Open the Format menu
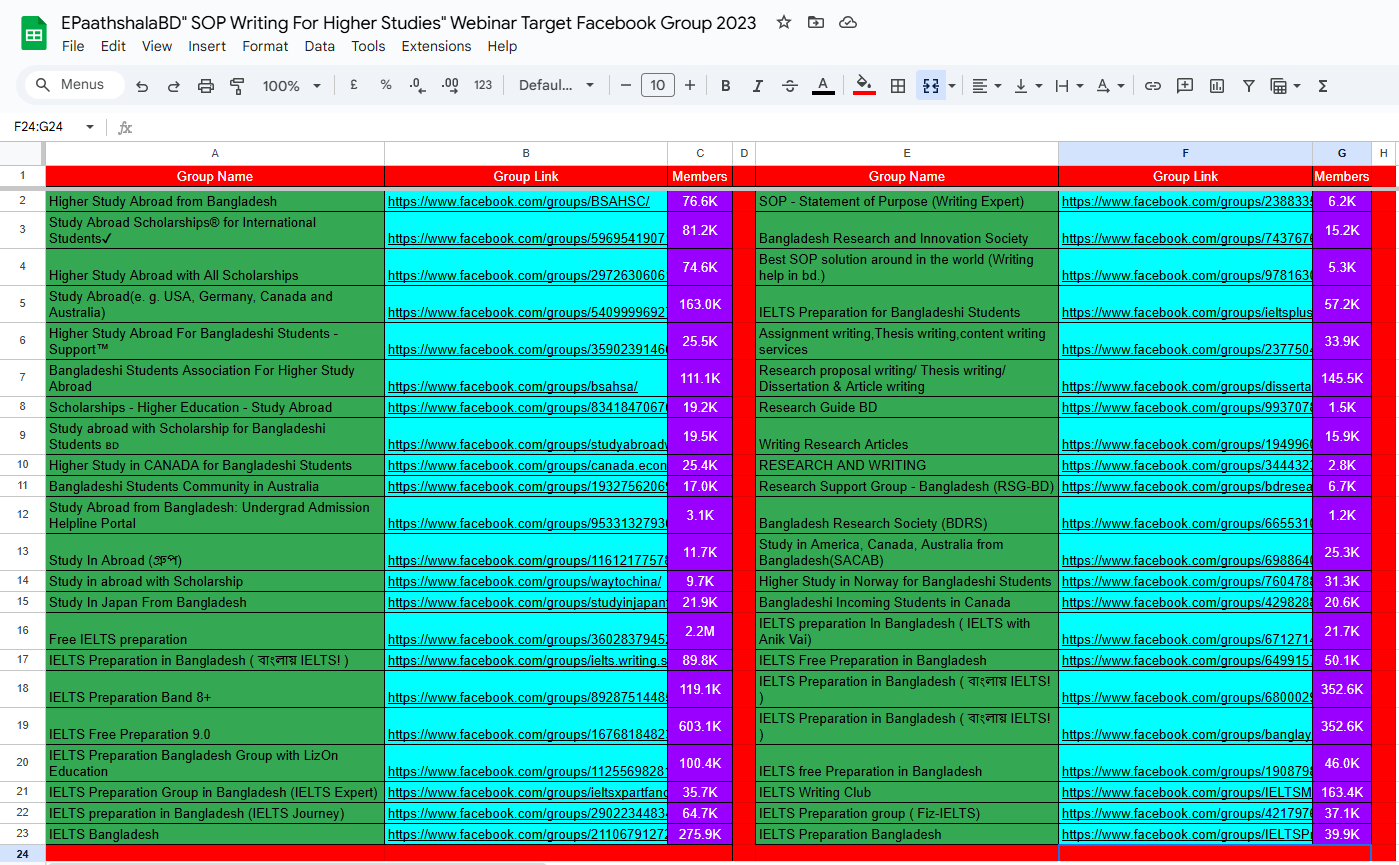 (x=265, y=46)
